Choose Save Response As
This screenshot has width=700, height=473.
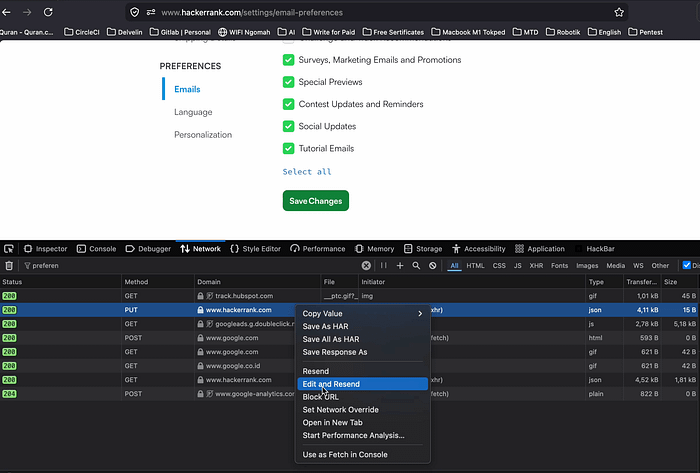(x=362, y=352)
